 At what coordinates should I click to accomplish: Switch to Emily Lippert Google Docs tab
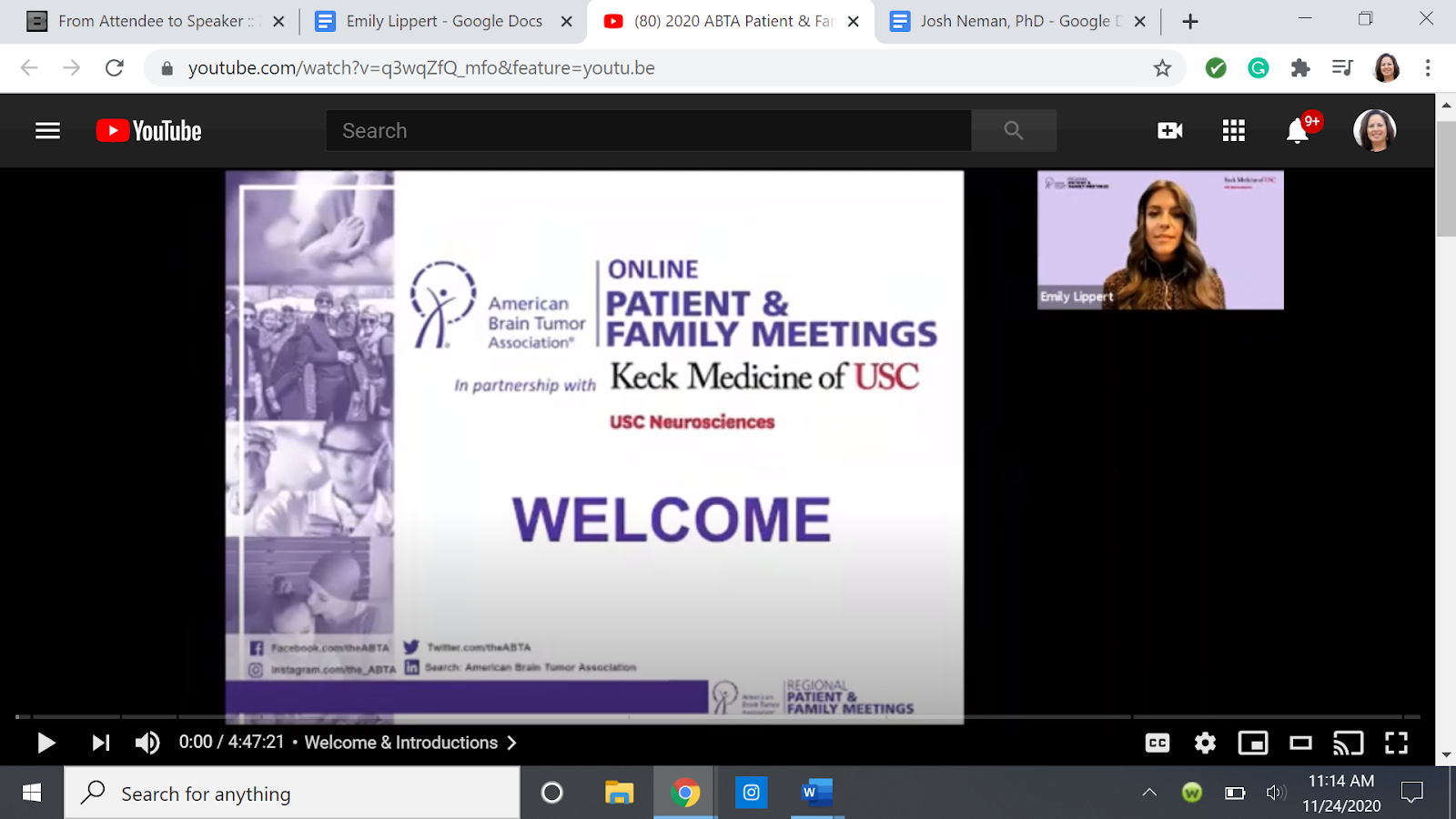[x=443, y=21]
